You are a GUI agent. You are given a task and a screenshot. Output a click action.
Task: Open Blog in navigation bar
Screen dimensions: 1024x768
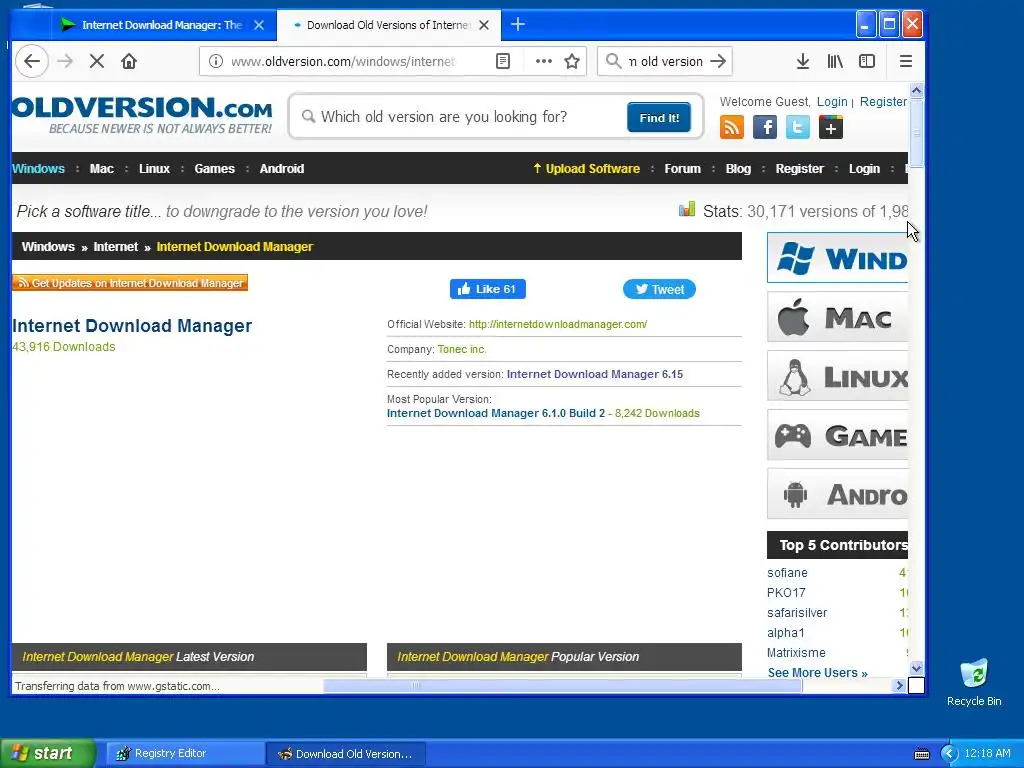tap(738, 168)
